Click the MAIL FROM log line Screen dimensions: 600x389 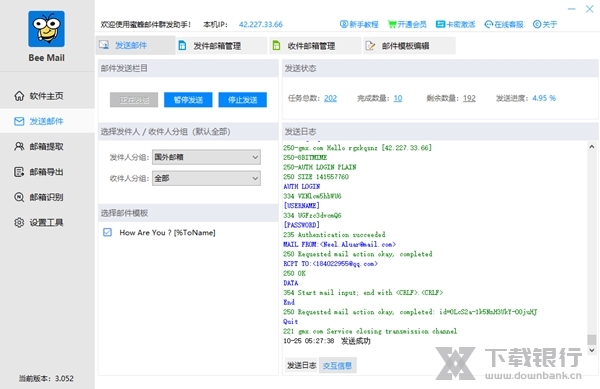click(339, 244)
